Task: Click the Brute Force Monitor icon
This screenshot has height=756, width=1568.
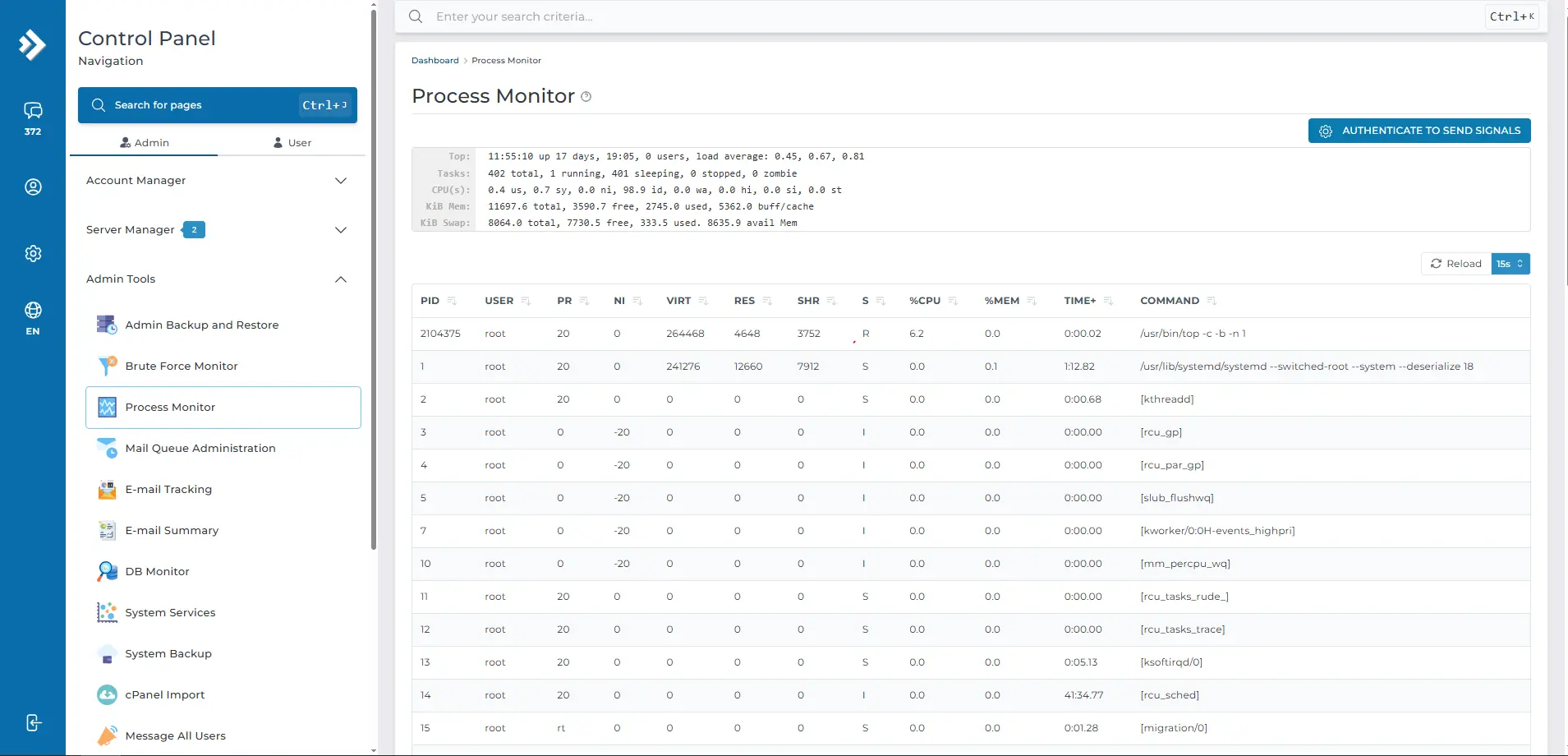Action: [x=107, y=366]
